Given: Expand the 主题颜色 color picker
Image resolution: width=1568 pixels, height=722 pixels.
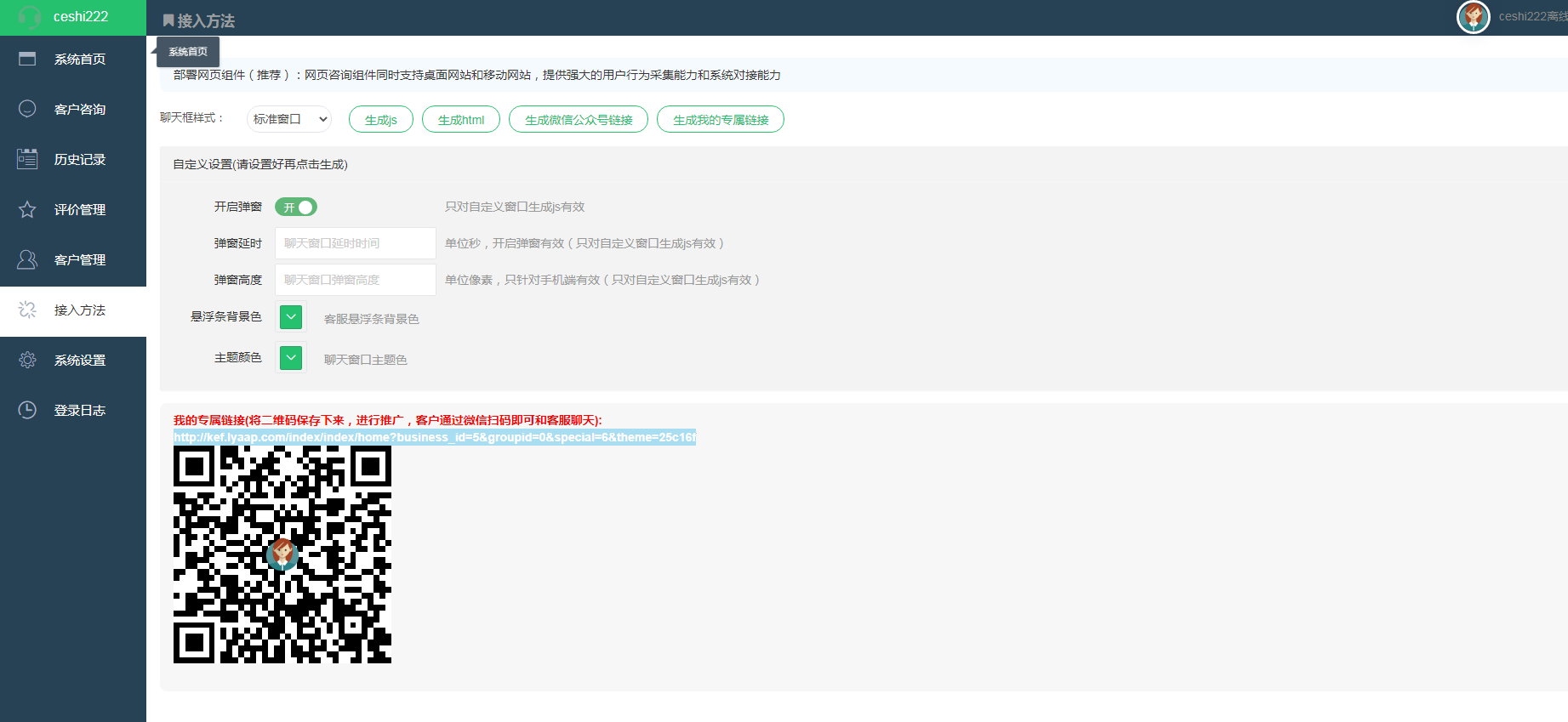Looking at the screenshot, I should [291, 358].
